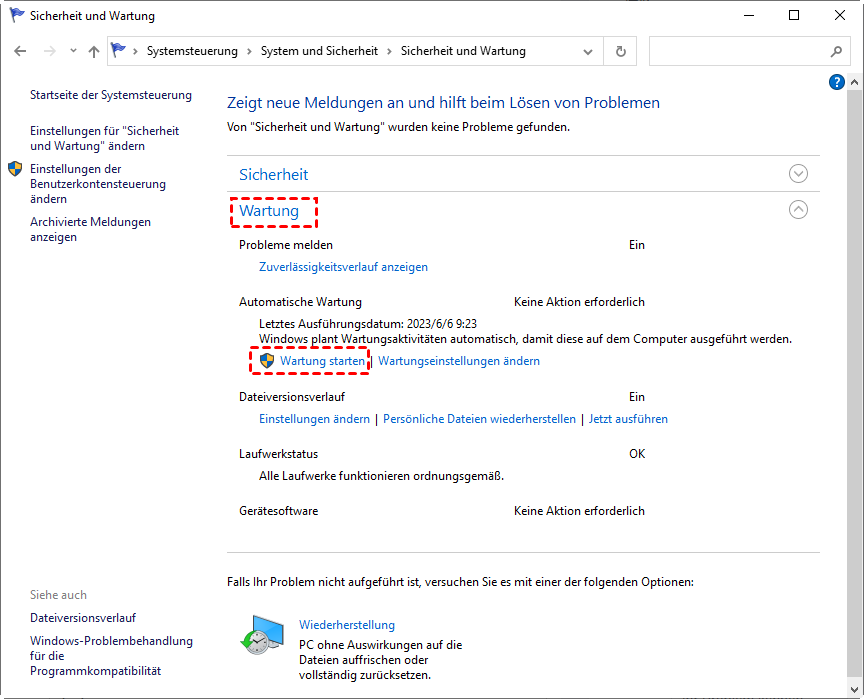Click the flag icon in address bar
Image resolution: width=864 pixels, height=699 pixels.
pyautogui.click(x=118, y=50)
